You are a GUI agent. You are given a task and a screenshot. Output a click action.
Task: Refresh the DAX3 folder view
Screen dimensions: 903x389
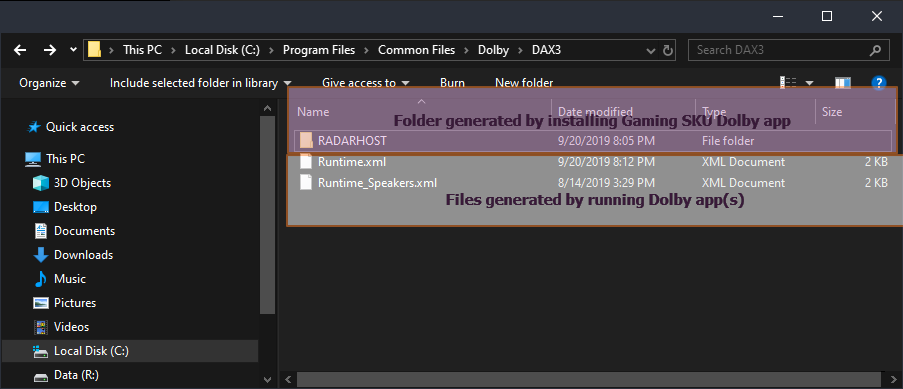point(668,50)
